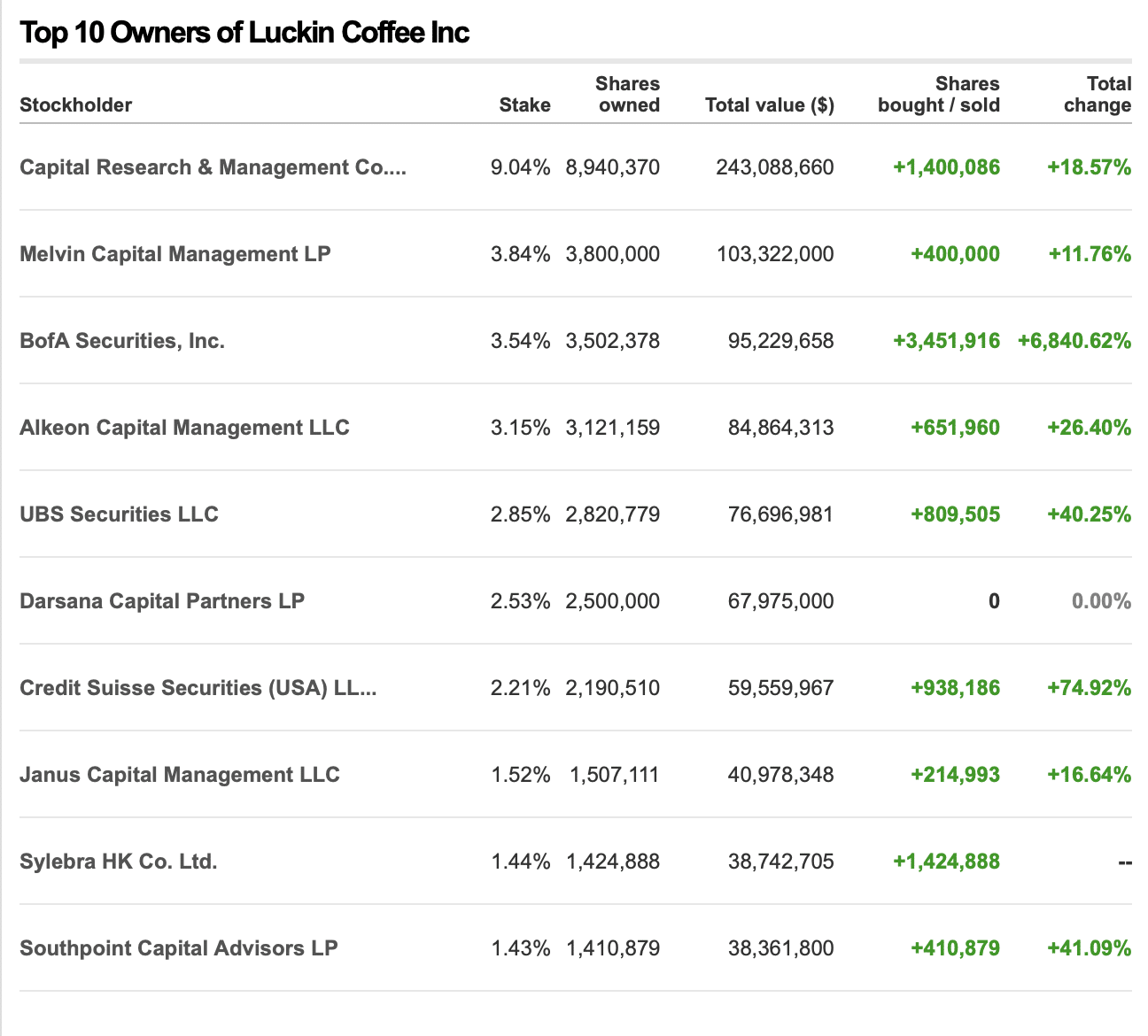The image size is (1148, 1036).
Task: Select shares owned value 1,507,111
Action: [615, 775]
